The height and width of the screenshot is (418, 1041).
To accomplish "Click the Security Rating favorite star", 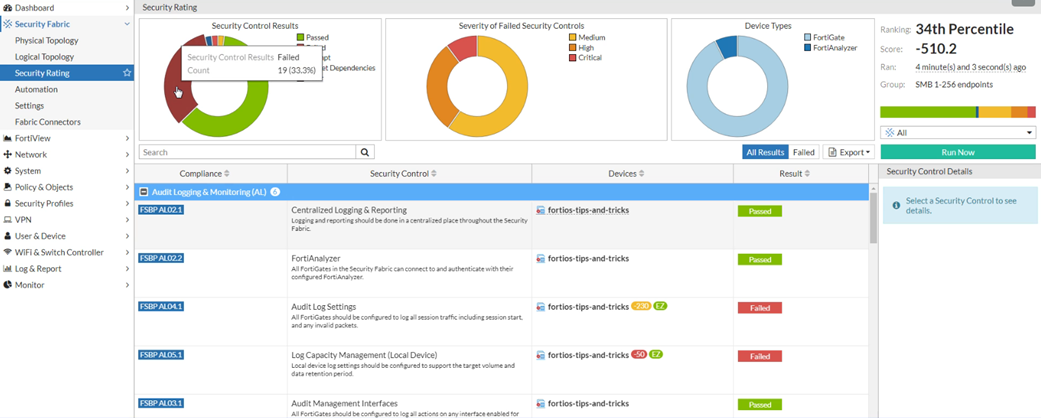I will 127,73.
